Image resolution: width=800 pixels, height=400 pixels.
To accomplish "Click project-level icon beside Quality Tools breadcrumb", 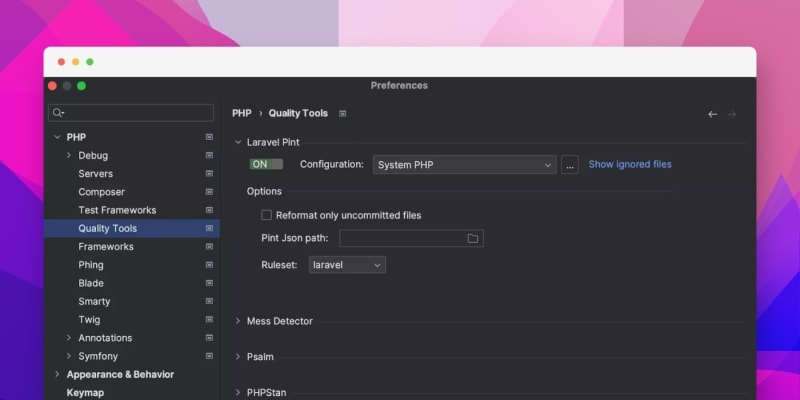I will pyautogui.click(x=343, y=114).
